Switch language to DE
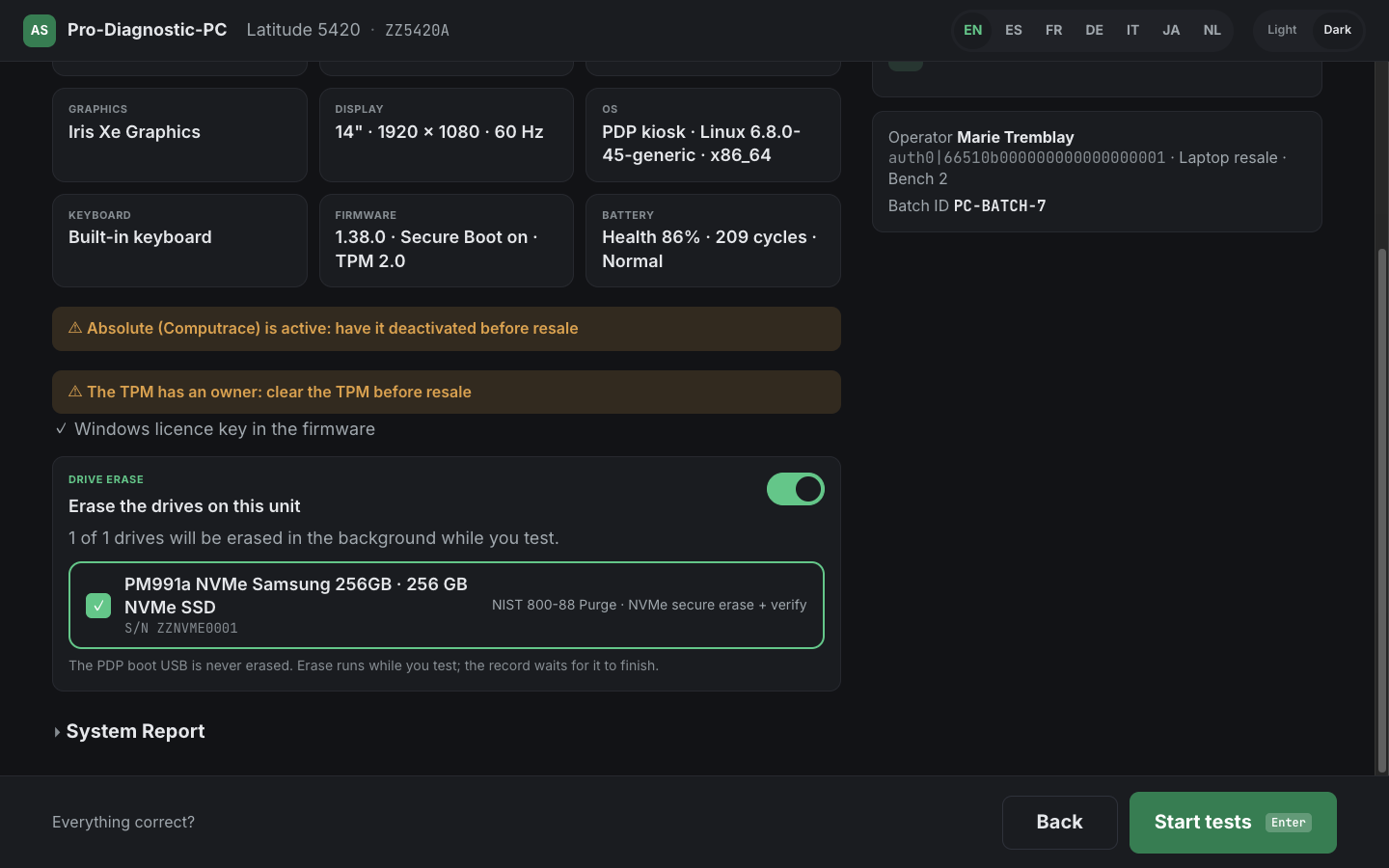Viewport: 1389px width, 868px height. click(x=1095, y=30)
